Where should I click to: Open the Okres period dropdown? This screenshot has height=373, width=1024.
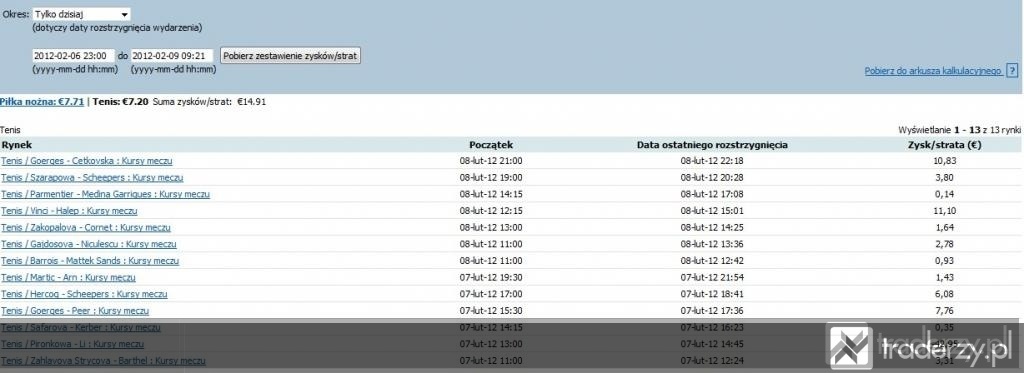[x=82, y=14]
